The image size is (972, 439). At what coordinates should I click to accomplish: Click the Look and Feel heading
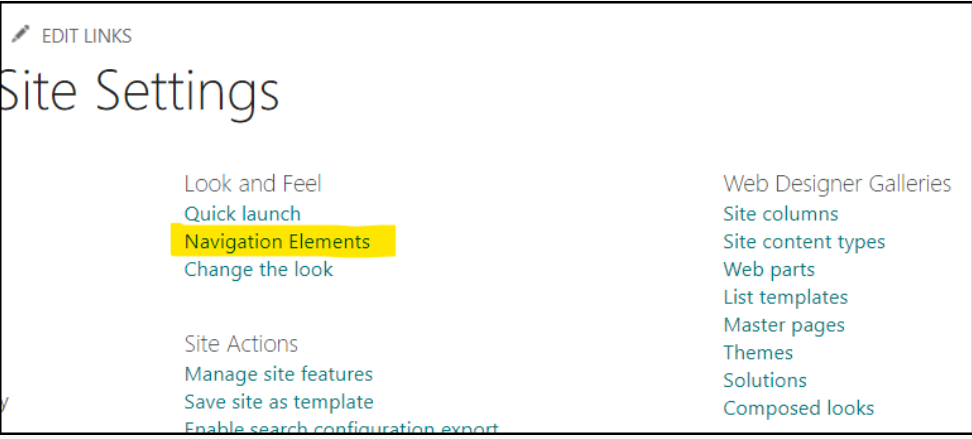pyautogui.click(x=253, y=184)
